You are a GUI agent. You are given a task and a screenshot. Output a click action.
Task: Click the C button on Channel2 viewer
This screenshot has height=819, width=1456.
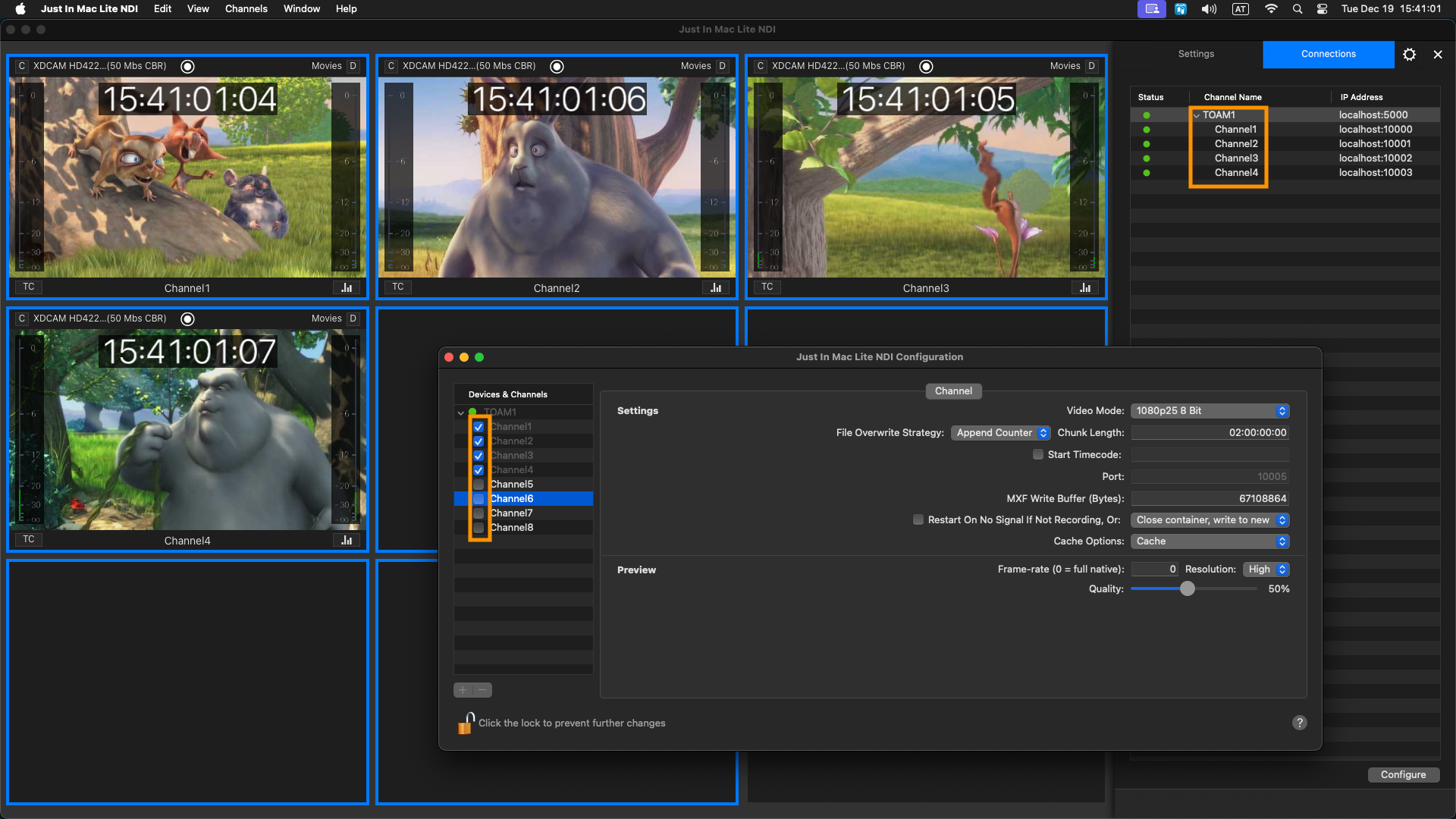coord(391,66)
